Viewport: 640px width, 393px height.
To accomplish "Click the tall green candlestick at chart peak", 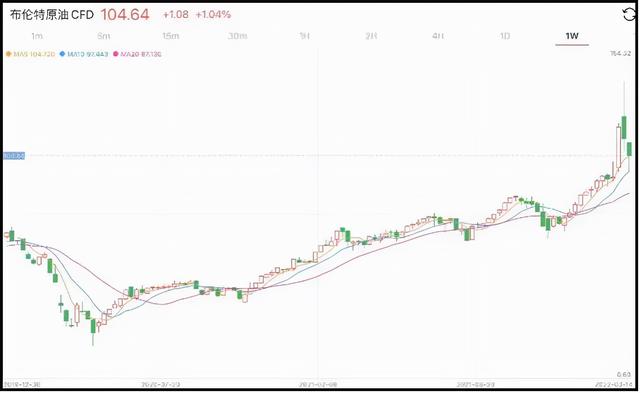I will click(x=624, y=128).
